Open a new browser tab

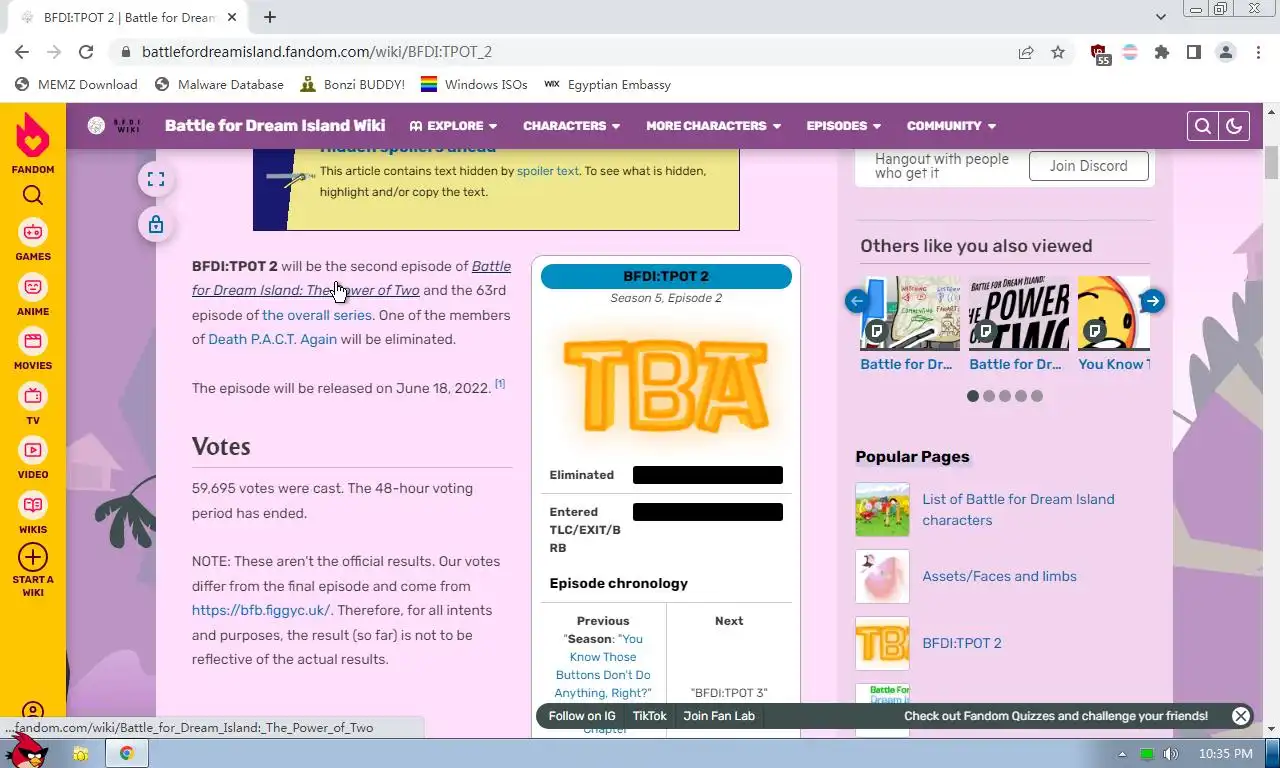pos(270,17)
